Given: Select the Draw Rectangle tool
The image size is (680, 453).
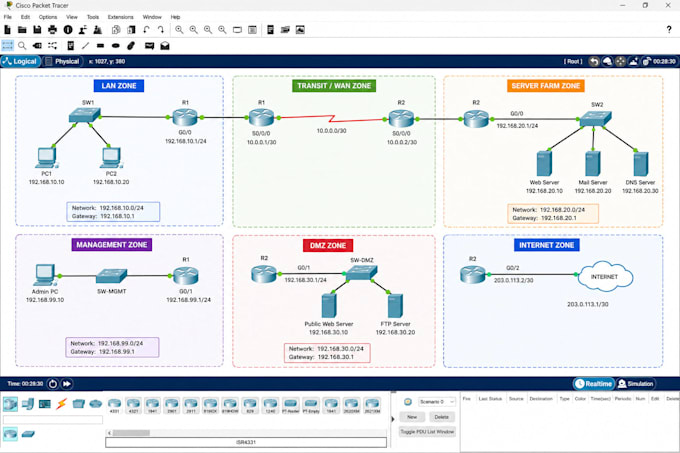Looking at the screenshot, I should [101, 46].
